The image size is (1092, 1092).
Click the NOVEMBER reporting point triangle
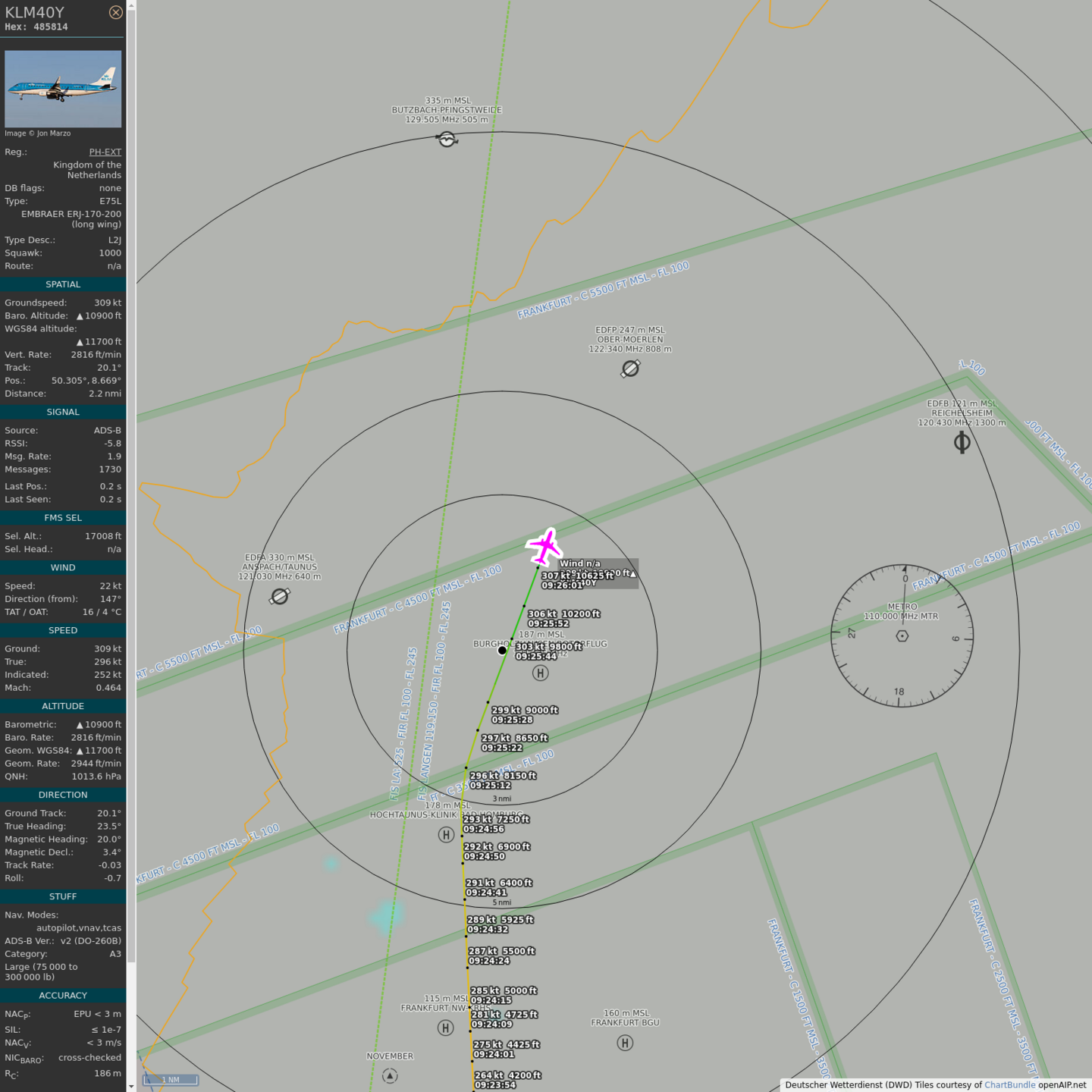tap(390, 1075)
